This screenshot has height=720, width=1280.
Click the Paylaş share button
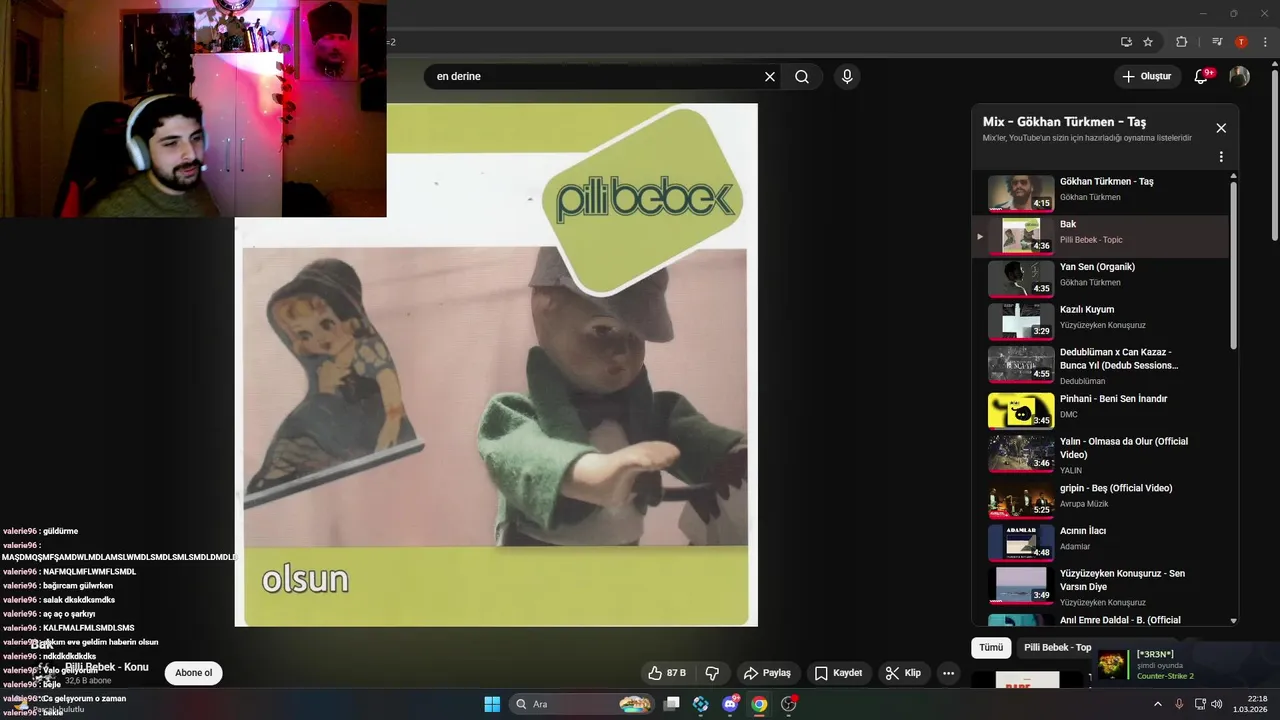(x=768, y=673)
